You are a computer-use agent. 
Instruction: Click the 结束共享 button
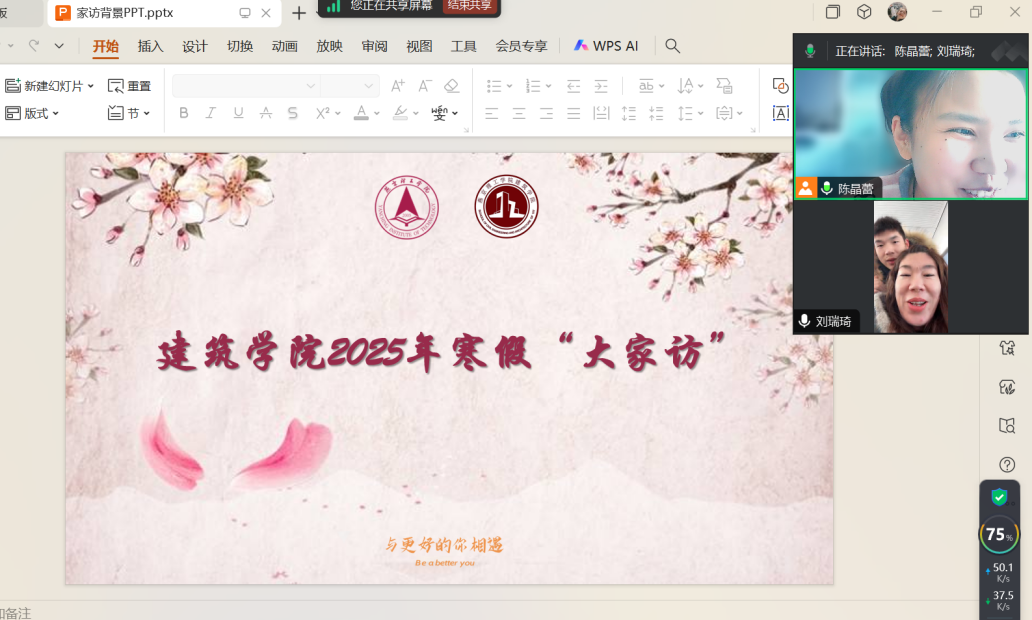(470, 5)
